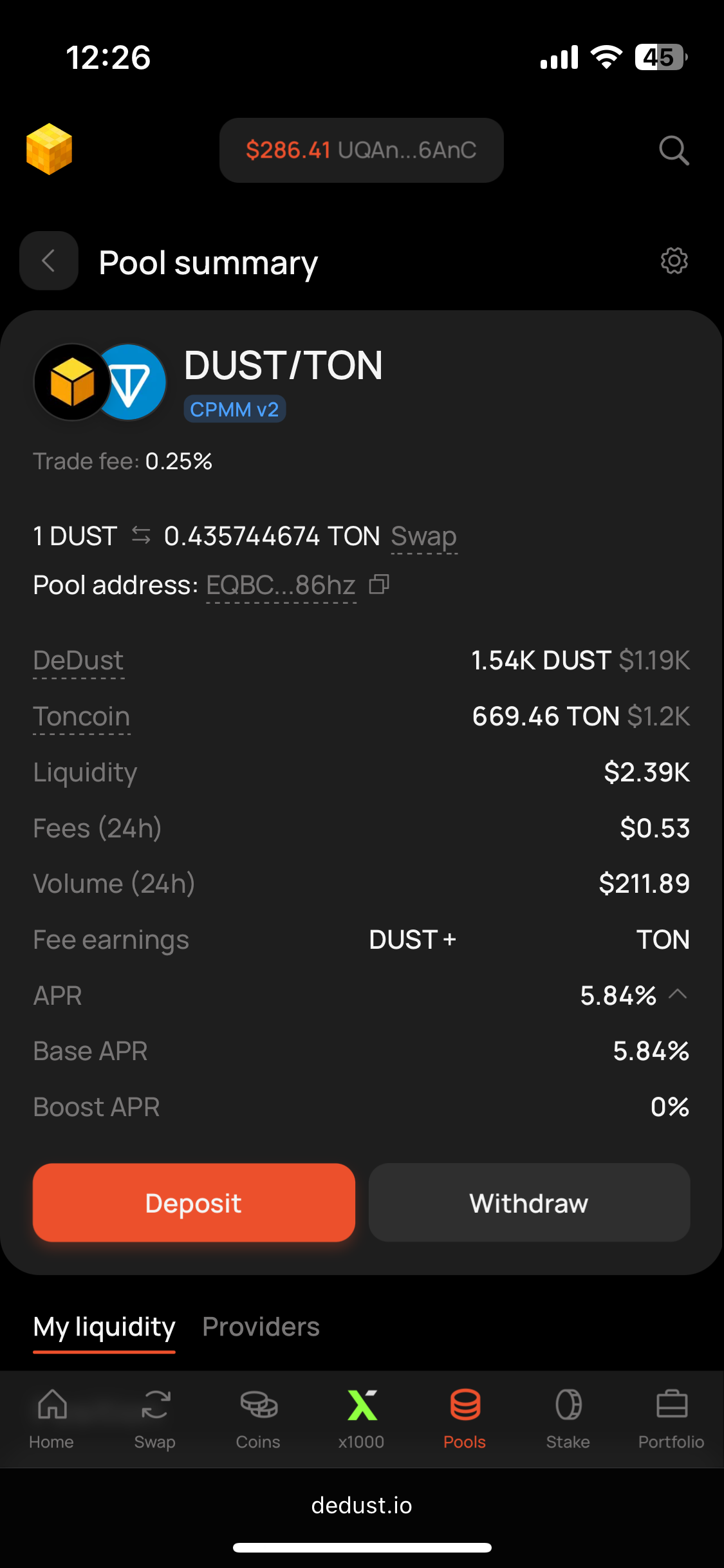
Task: Go to the Stake section
Action: (x=568, y=1416)
